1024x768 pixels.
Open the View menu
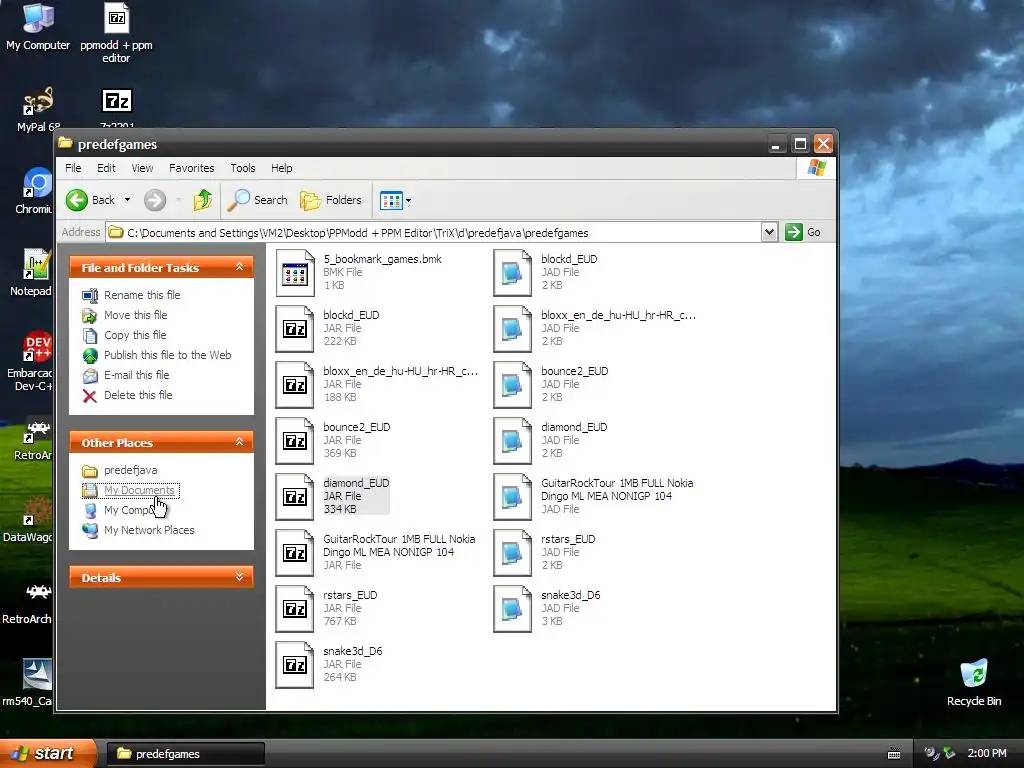tap(142, 168)
